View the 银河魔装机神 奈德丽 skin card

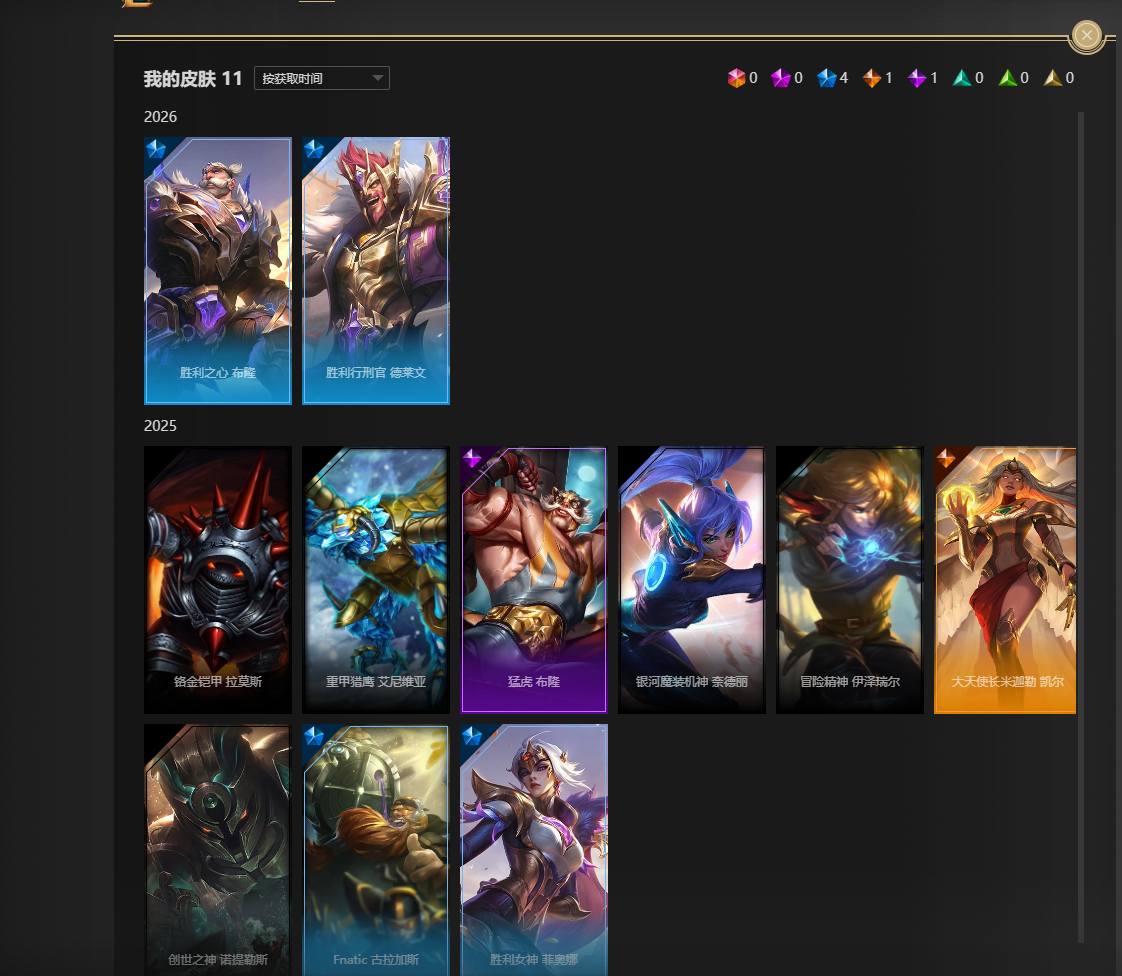pos(692,580)
